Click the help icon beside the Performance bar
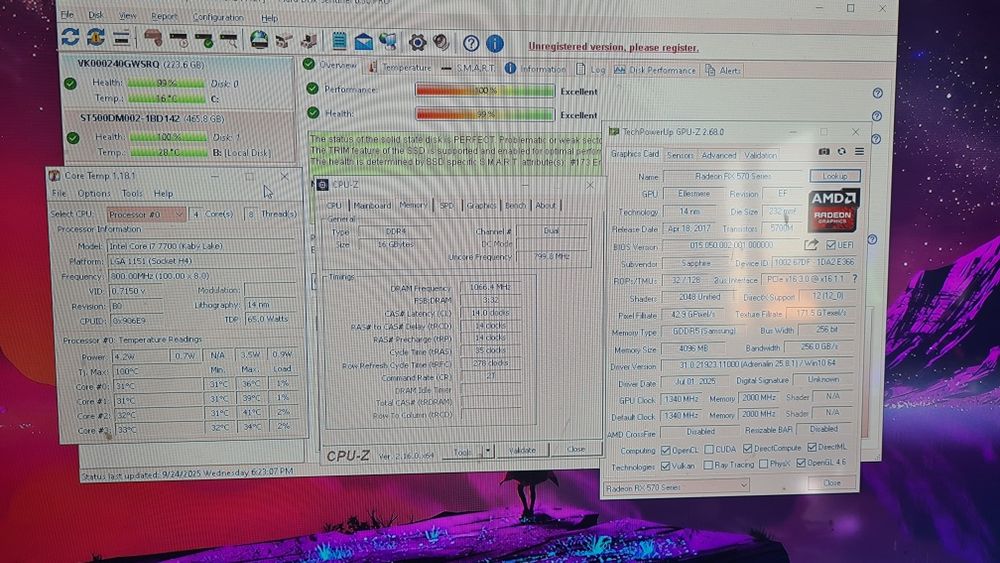This screenshot has width=1000, height=563. pyautogui.click(x=878, y=93)
